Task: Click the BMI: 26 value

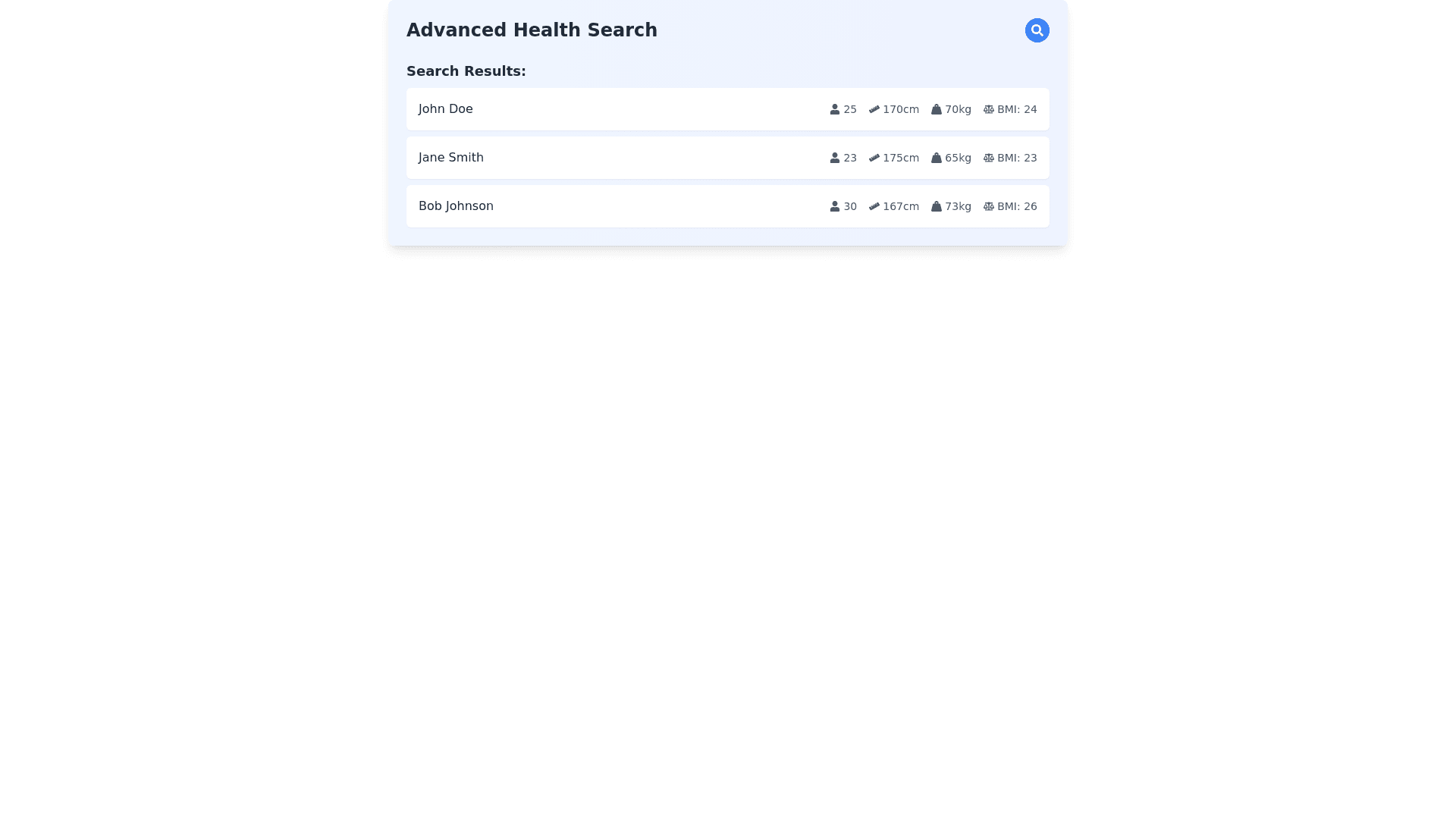Action: point(1016,206)
